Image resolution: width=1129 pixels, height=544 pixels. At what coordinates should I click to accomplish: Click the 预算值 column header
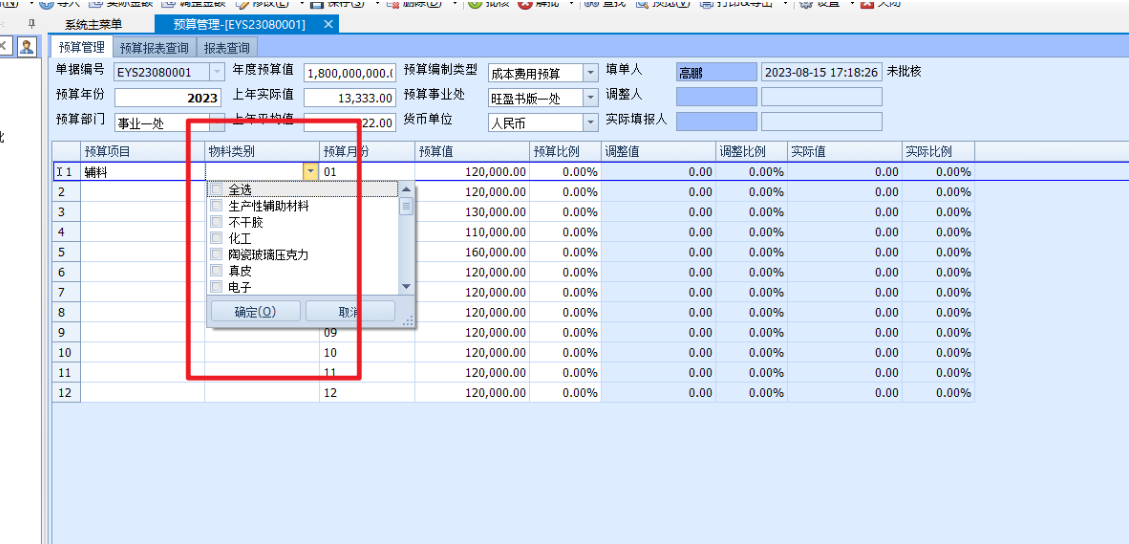[472, 152]
